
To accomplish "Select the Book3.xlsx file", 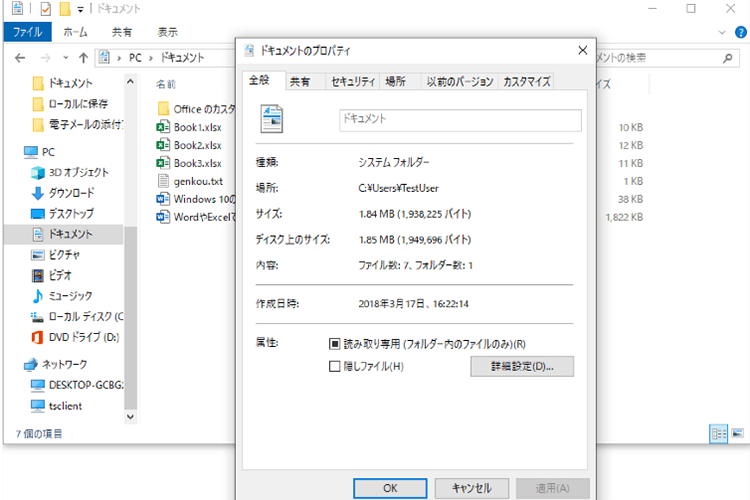I will 189,163.
